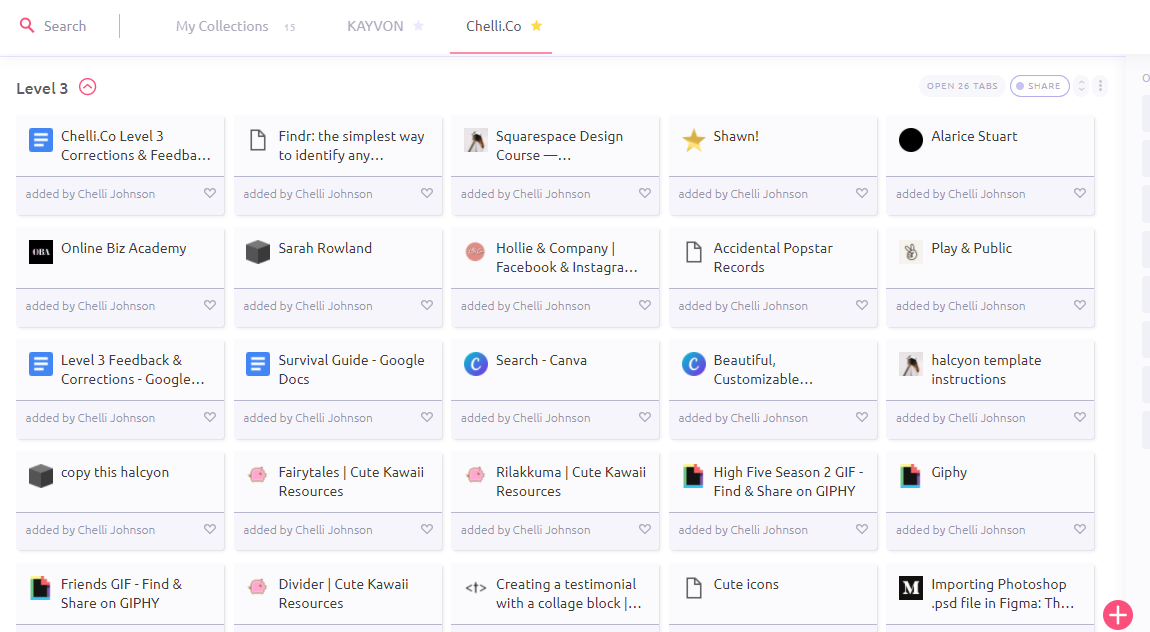Viewport: 1150px width, 632px height.
Task: Toggle the heart on Play & Public card
Action: point(1080,305)
